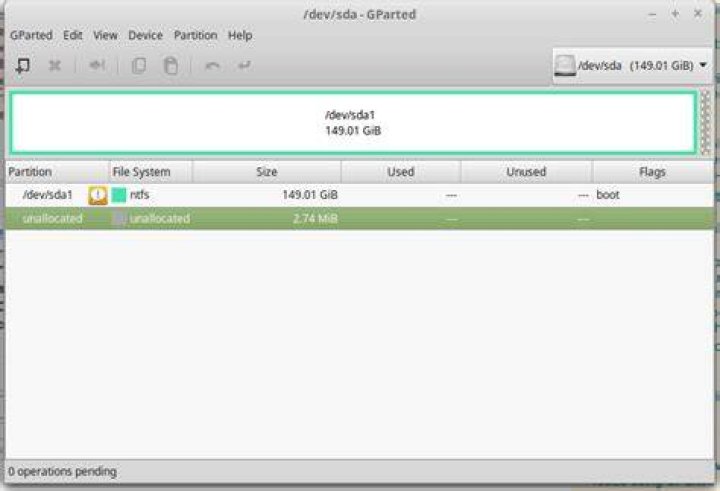Maximize the GParted window

(675, 14)
